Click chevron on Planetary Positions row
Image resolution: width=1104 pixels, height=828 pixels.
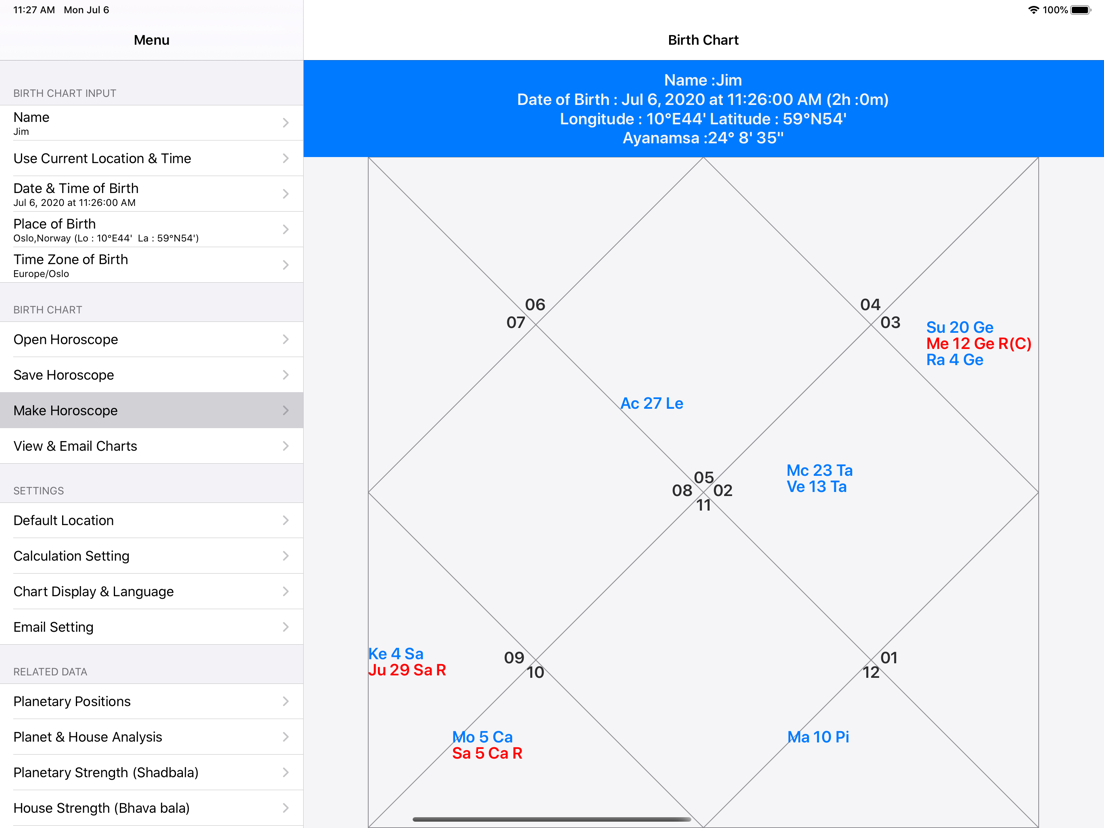(x=286, y=701)
